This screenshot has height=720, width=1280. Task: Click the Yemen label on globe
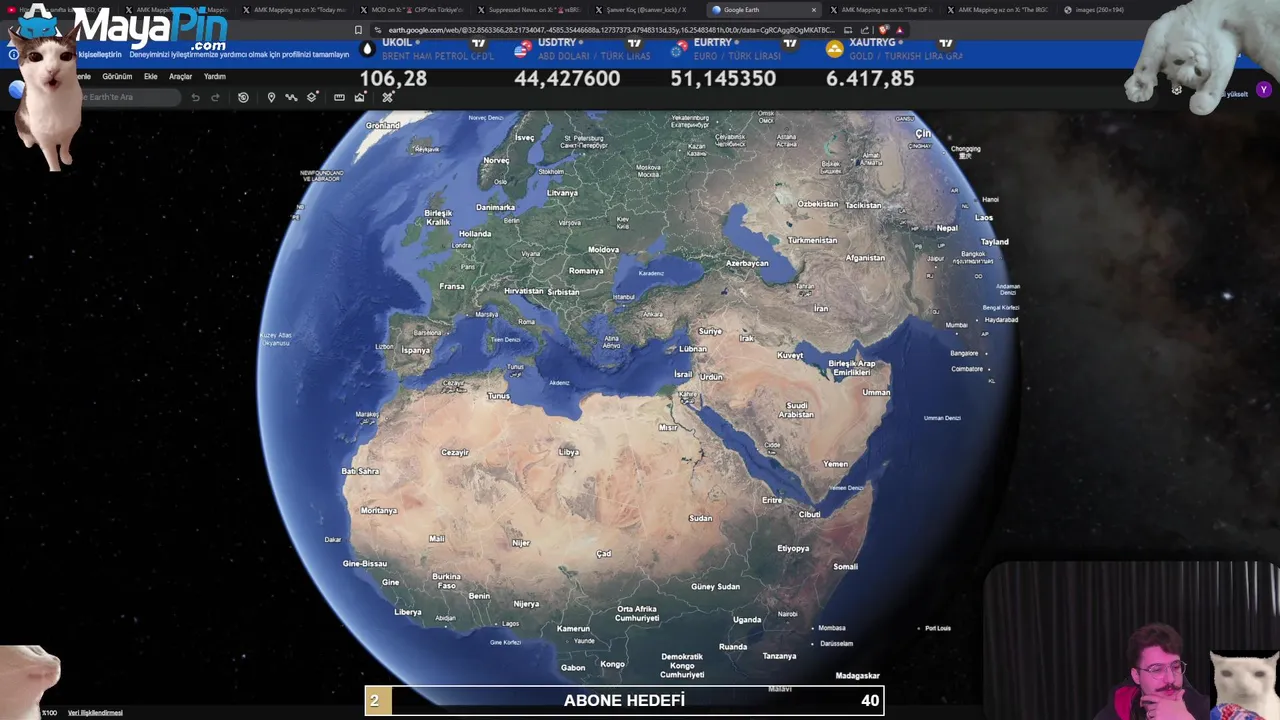835,464
